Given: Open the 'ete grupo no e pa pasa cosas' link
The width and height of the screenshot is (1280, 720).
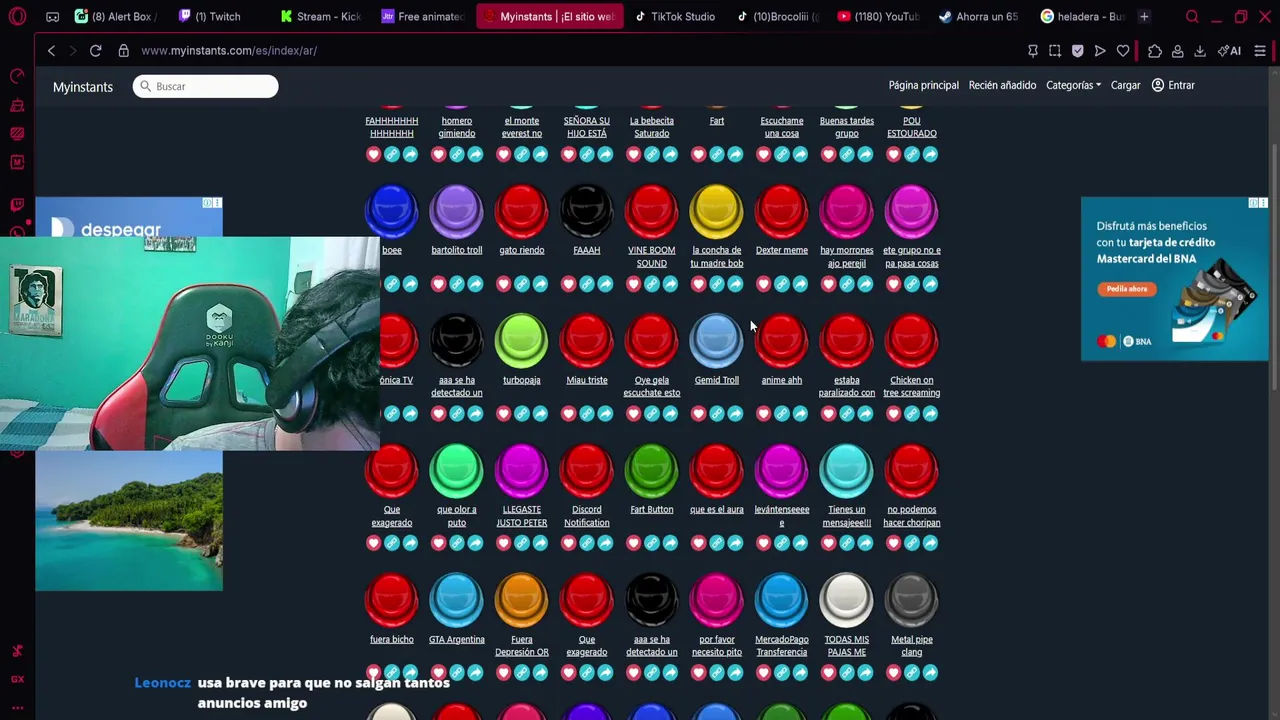Looking at the screenshot, I should point(911,257).
